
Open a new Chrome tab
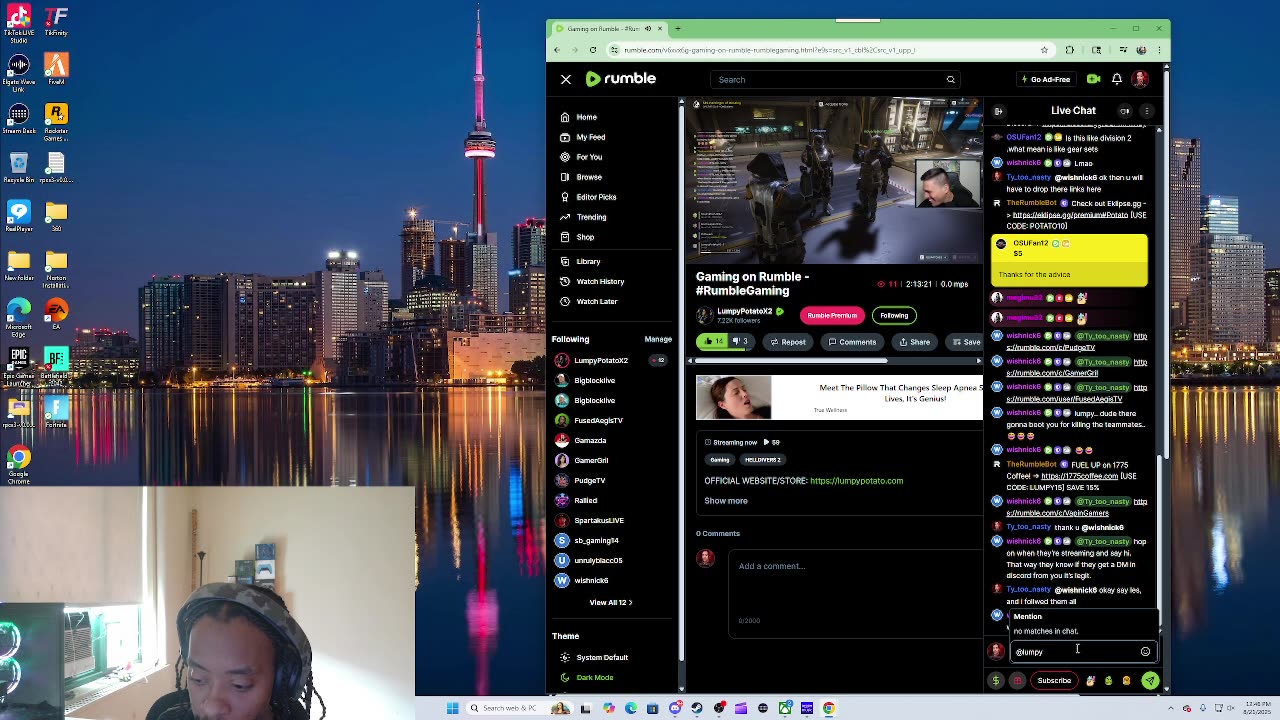678,28
